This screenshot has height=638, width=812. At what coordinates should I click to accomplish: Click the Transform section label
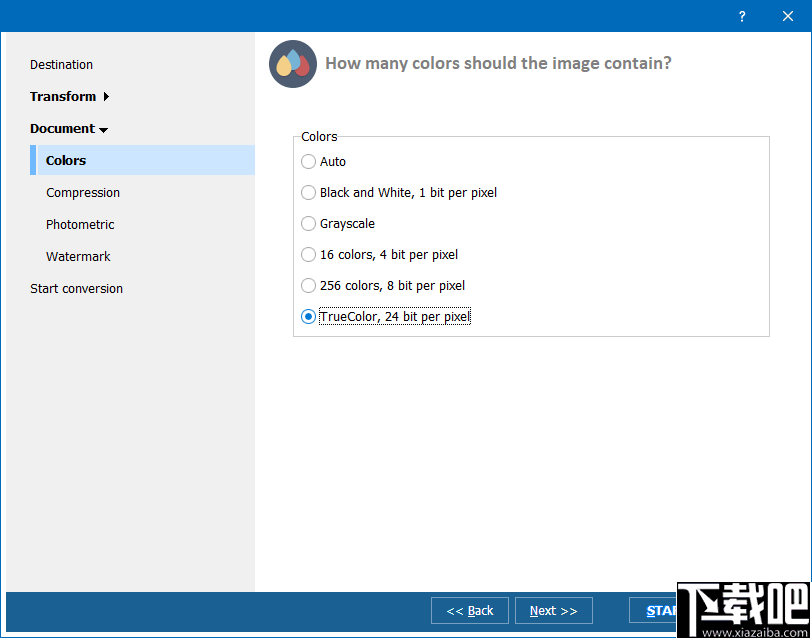click(63, 96)
